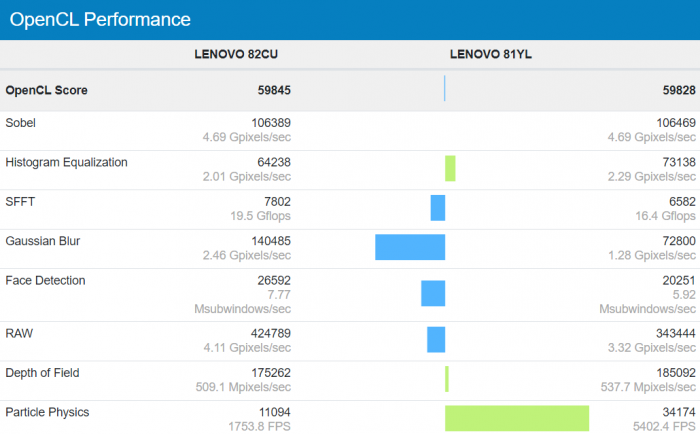The image size is (700, 434).
Task: Click Gaussian Blur score 72800
Action: click(x=679, y=241)
